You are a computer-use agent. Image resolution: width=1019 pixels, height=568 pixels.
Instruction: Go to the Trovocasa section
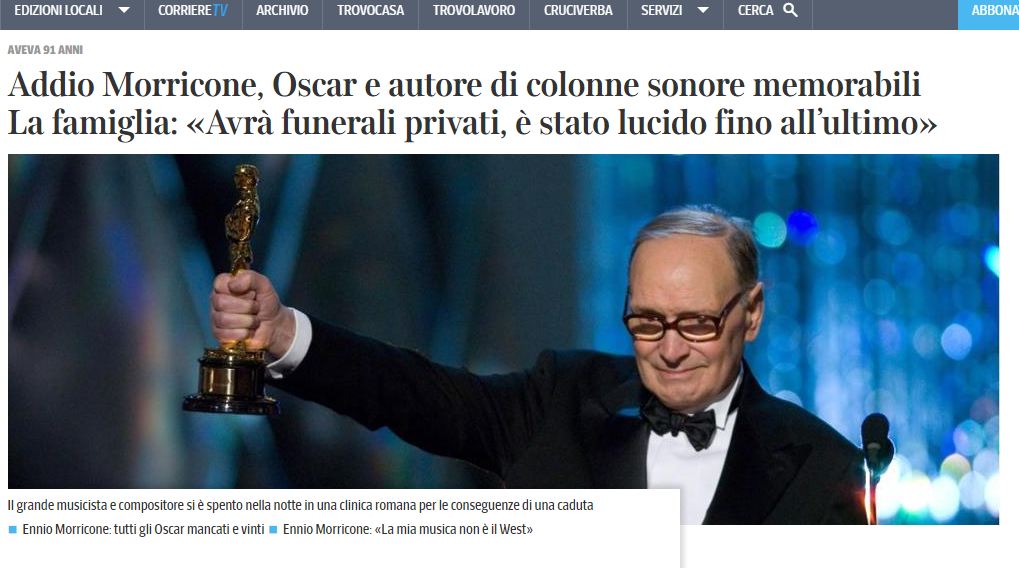pos(370,10)
